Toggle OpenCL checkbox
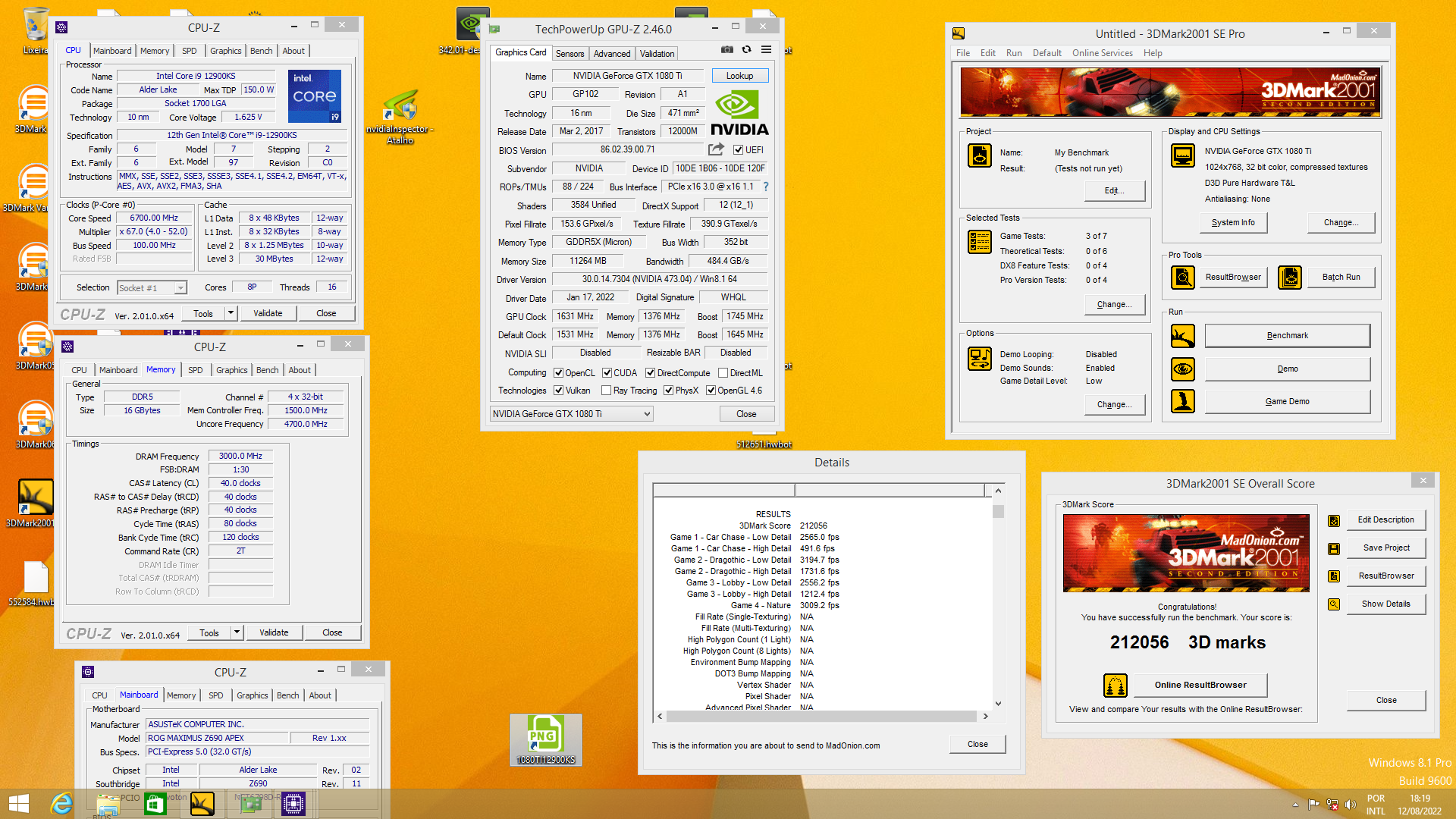This screenshot has height=819, width=1456. click(558, 373)
